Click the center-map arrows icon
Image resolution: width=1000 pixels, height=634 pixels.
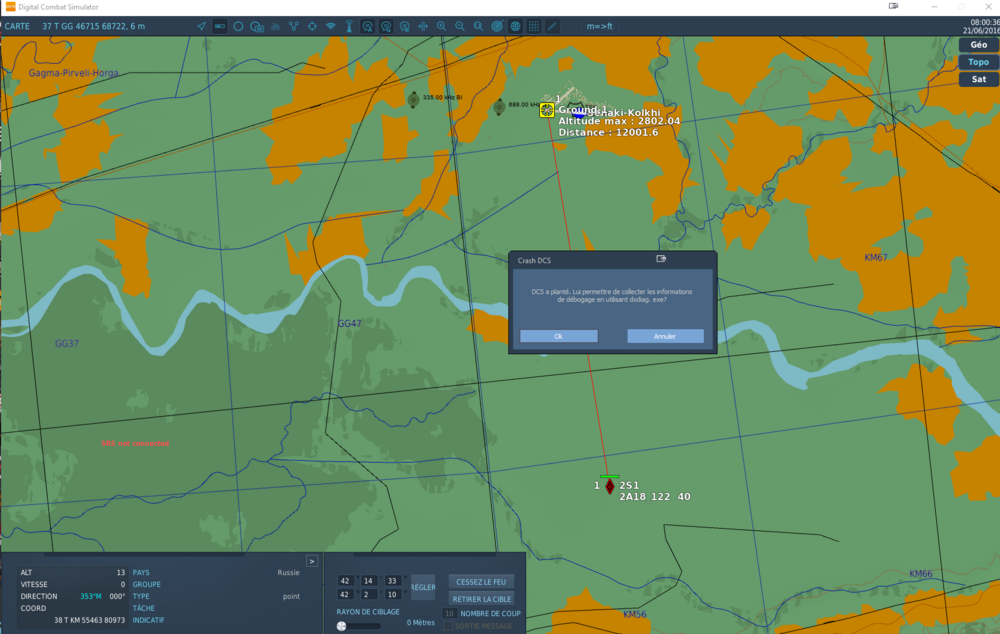coord(423,26)
